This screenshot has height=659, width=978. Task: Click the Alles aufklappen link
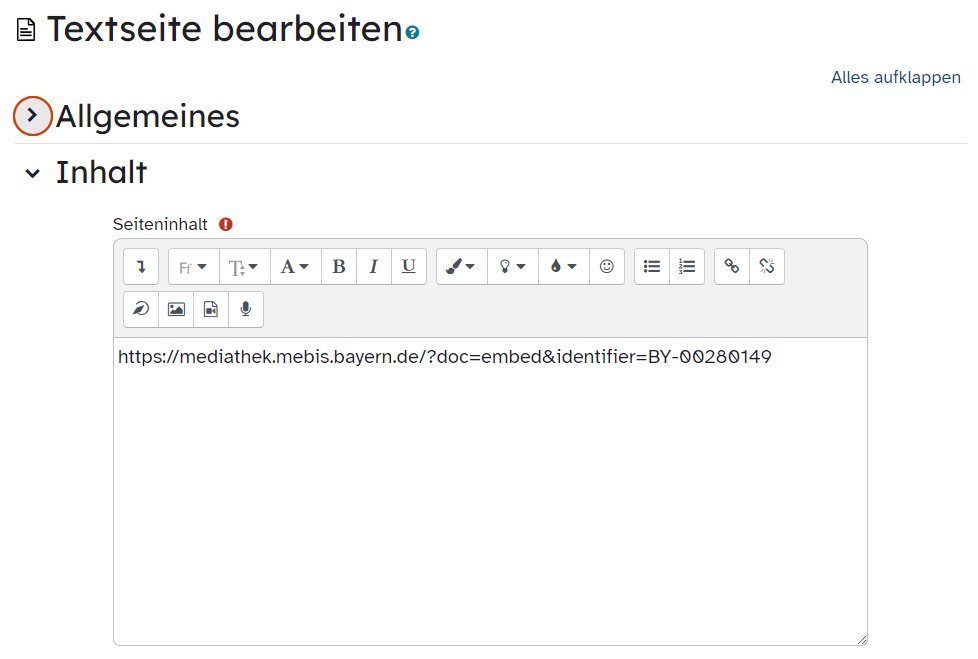[x=896, y=77]
